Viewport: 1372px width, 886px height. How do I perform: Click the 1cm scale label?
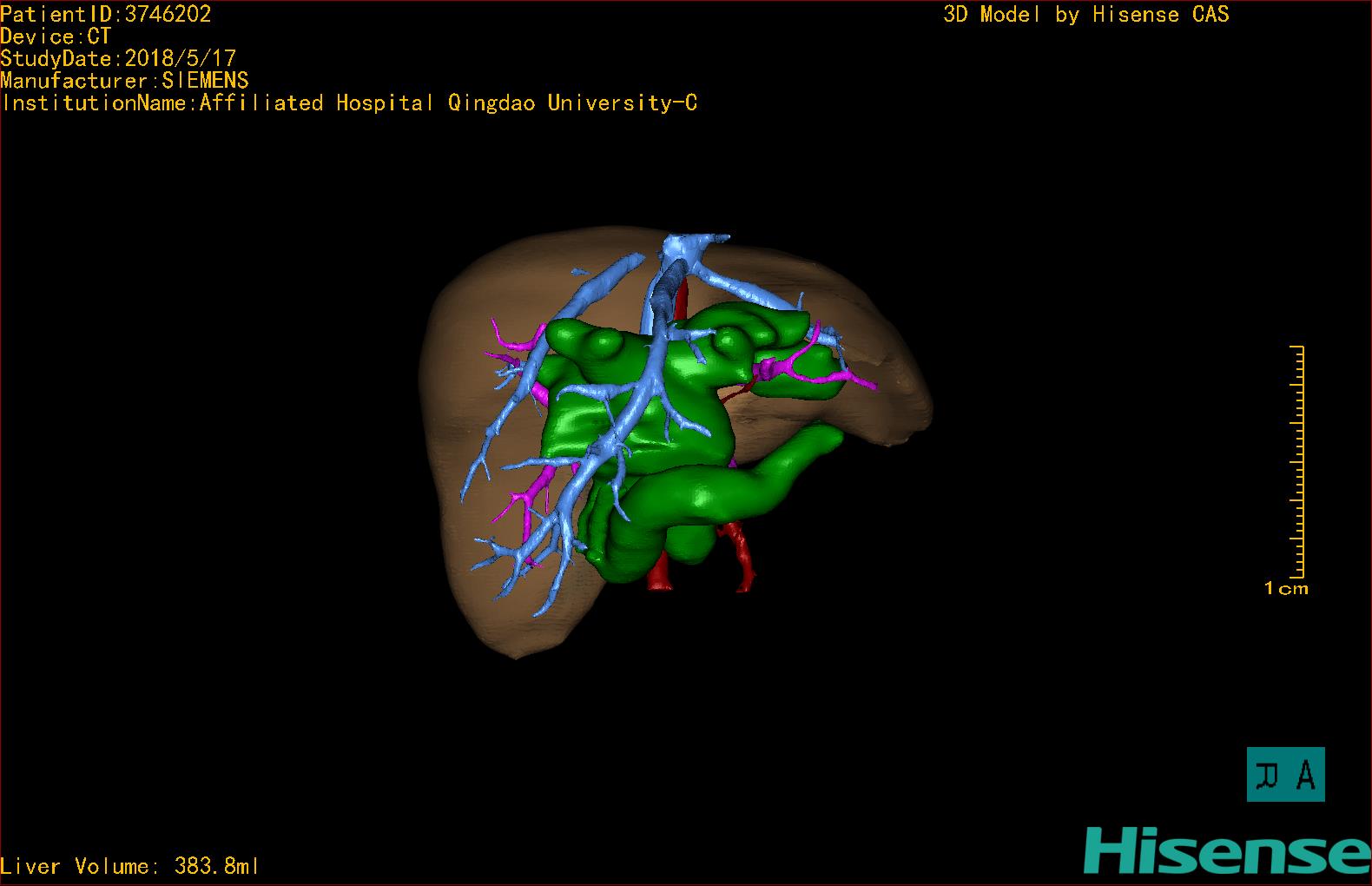(x=1286, y=589)
